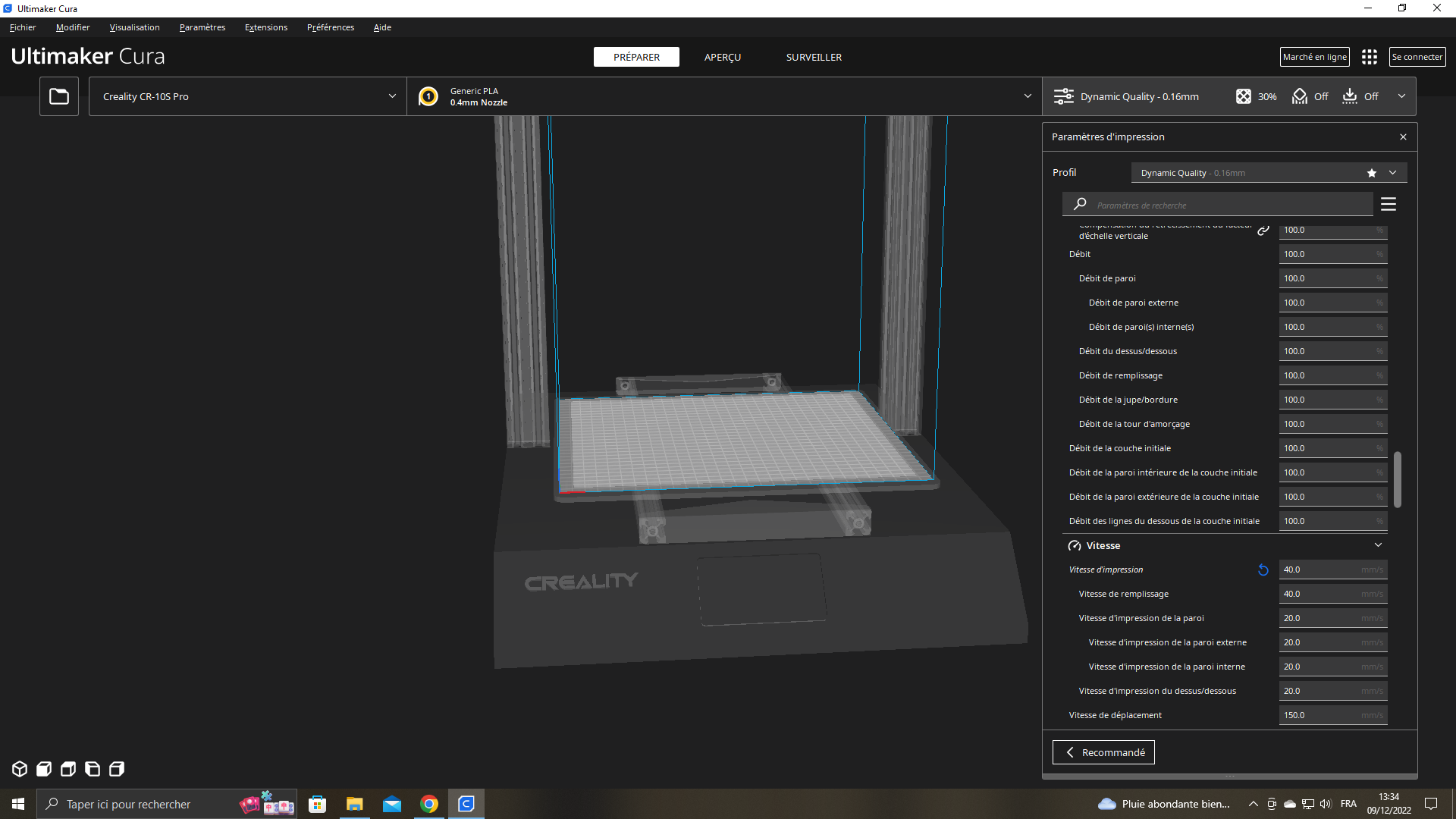
Task: Click the Marché en ligne button
Action: point(1315,57)
